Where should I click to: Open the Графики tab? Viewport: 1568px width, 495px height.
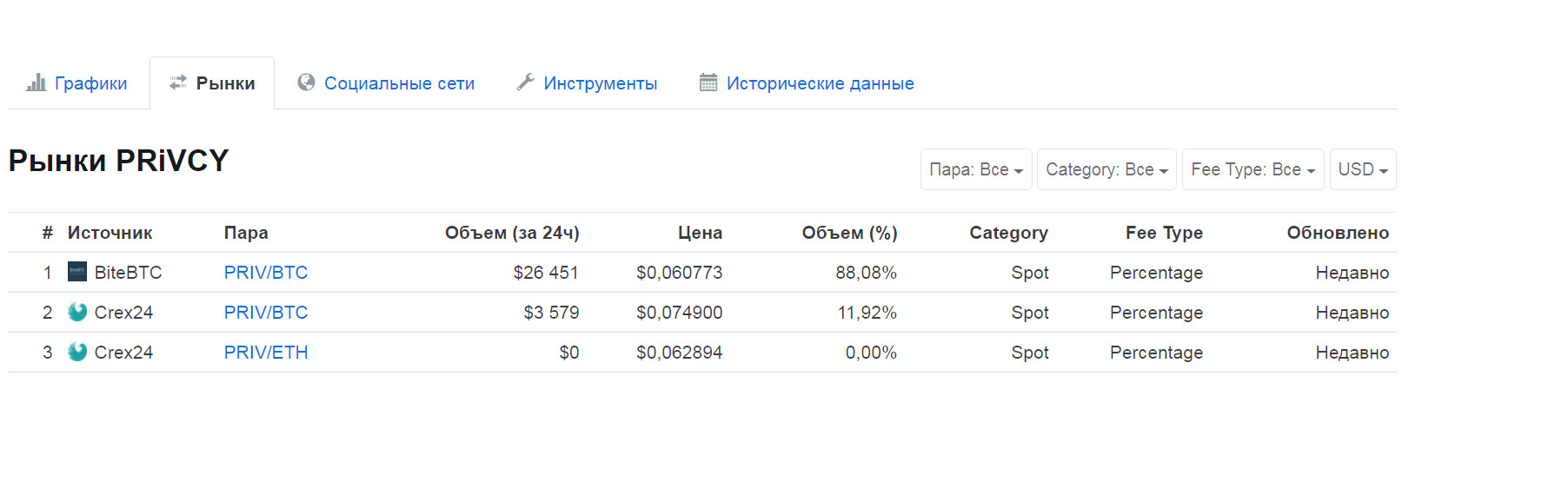[x=76, y=83]
